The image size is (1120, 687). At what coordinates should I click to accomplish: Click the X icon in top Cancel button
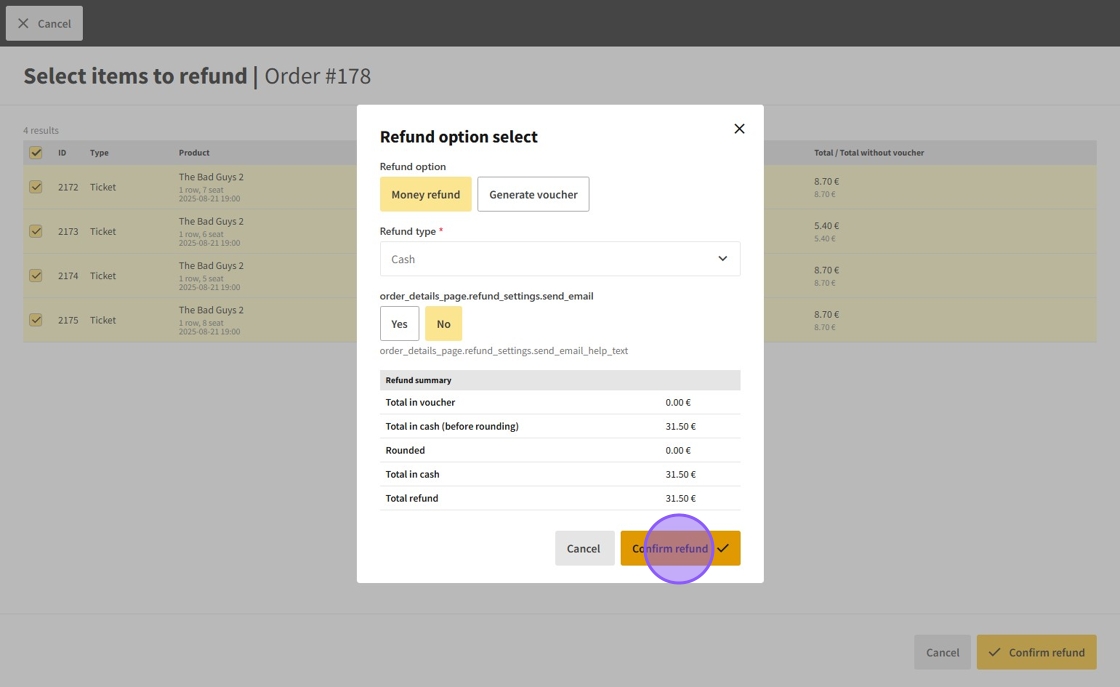(23, 23)
